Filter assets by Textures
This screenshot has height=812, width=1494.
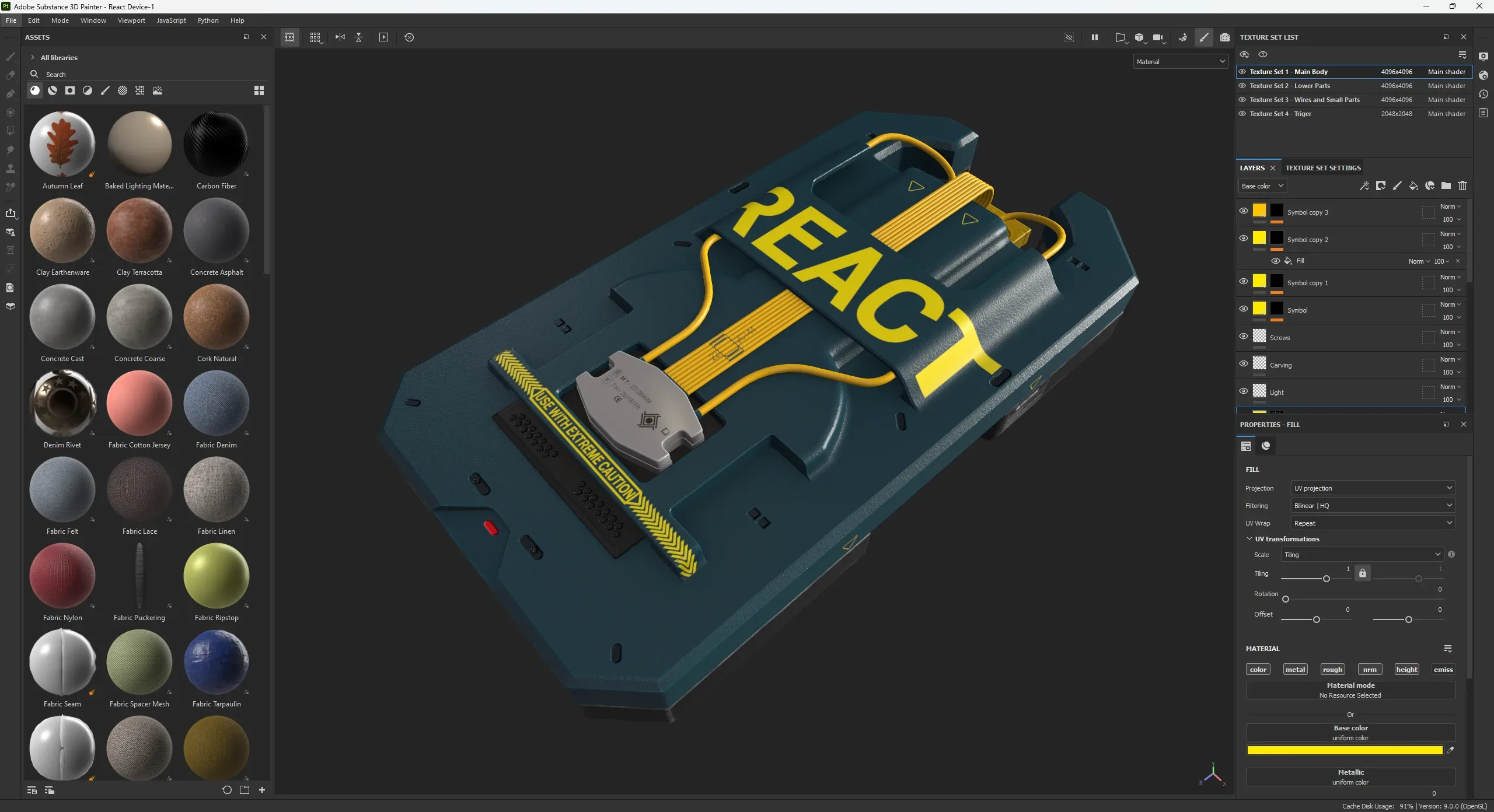click(140, 90)
